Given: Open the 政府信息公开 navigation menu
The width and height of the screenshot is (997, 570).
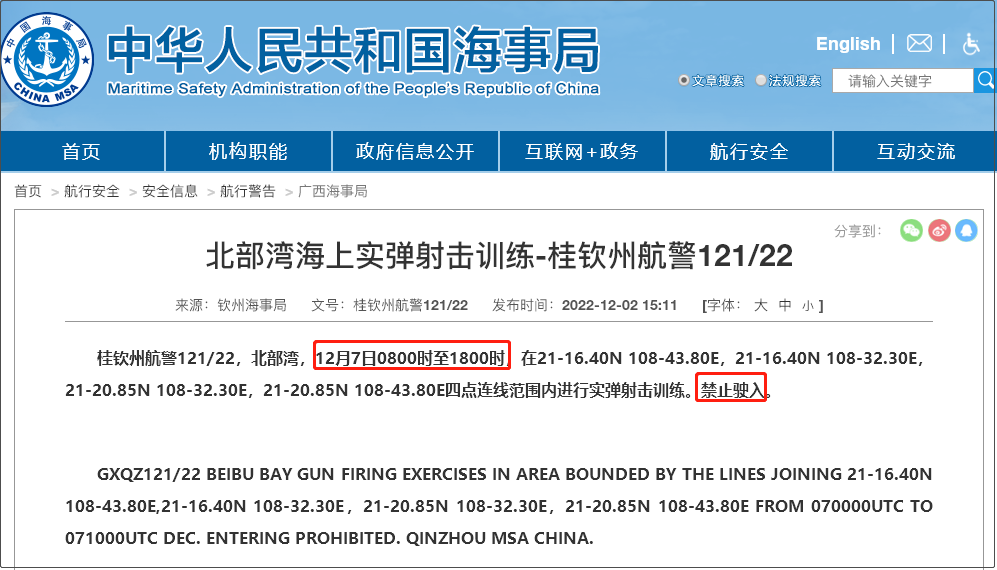Looking at the screenshot, I should coord(415,152).
